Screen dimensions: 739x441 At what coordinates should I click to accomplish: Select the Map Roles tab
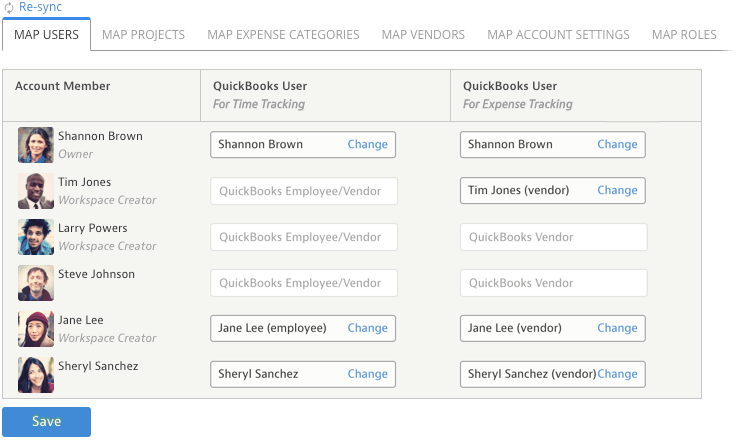[x=684, y=35]
